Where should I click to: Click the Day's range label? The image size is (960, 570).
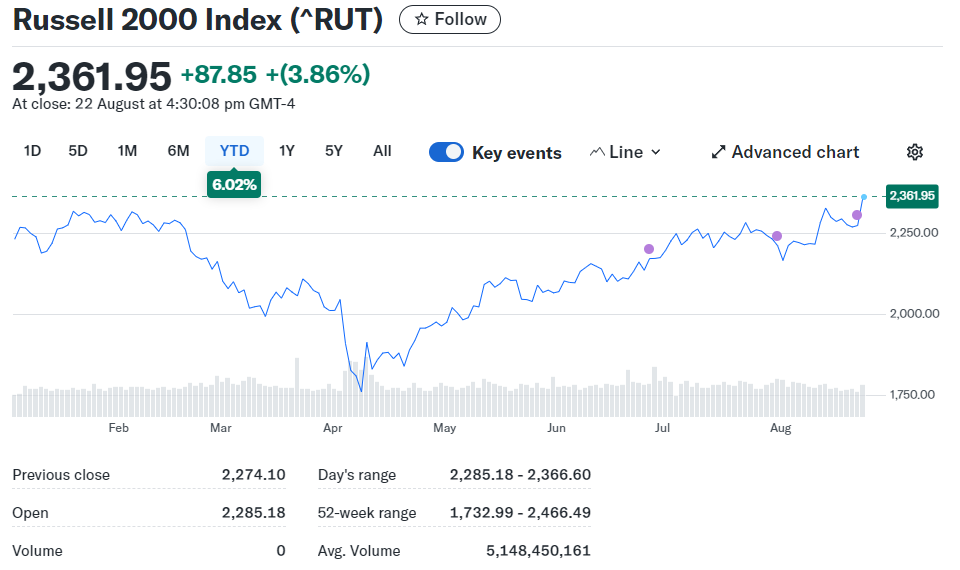(357, 474)
